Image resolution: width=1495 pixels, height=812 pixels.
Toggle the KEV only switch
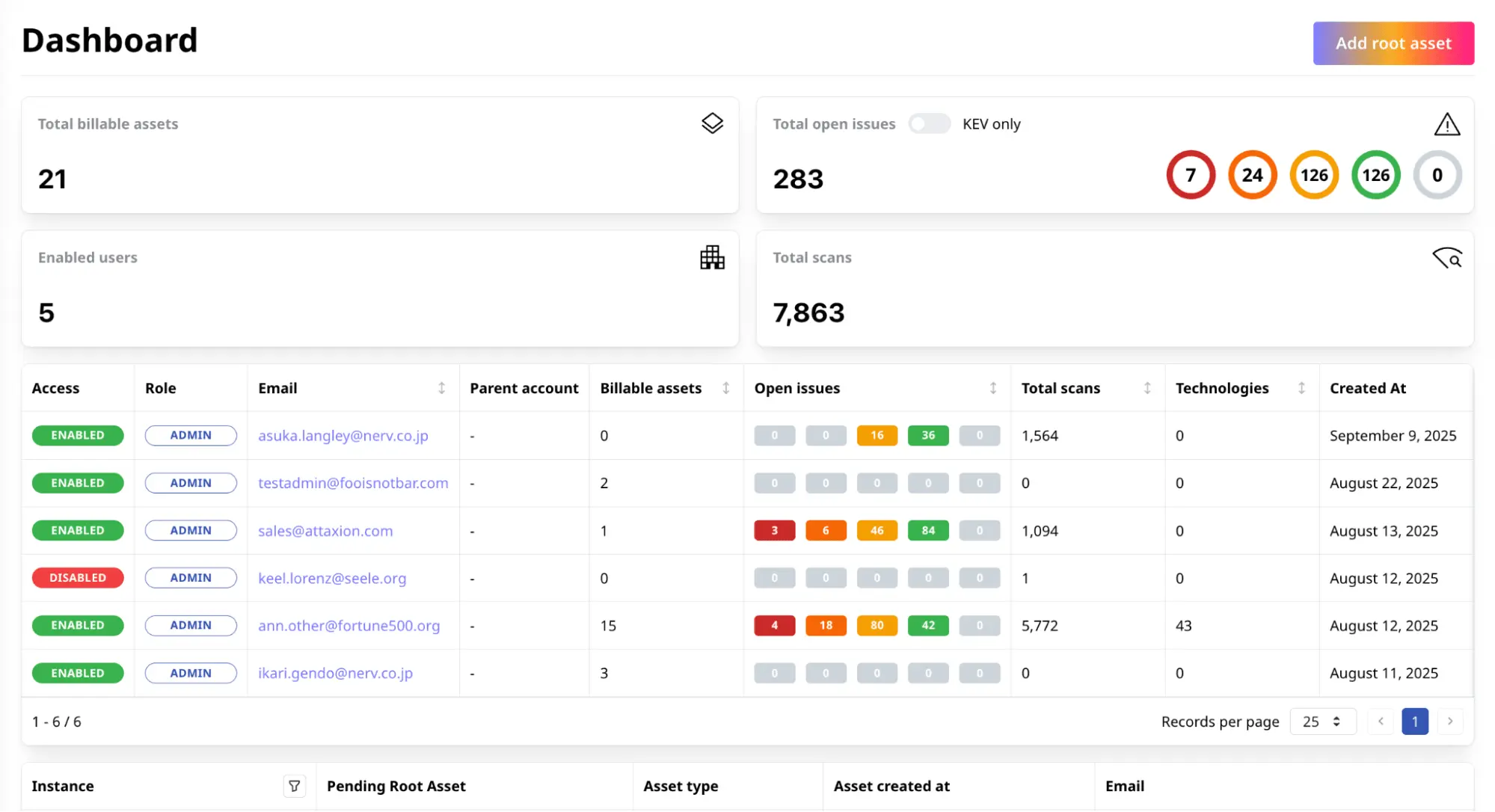pos(929,124)
